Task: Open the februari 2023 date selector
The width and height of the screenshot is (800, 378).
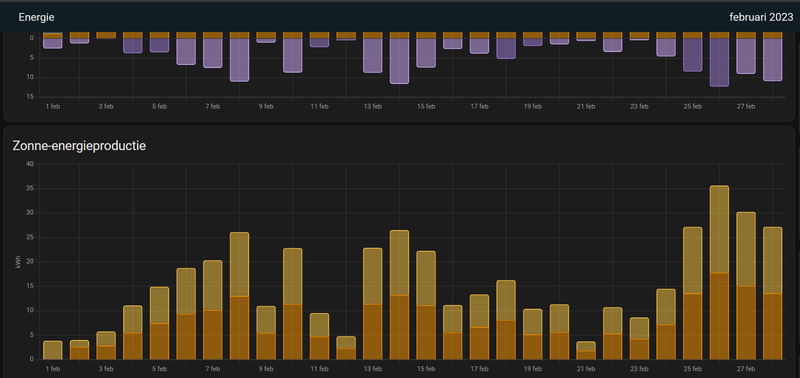Action: 761,17
